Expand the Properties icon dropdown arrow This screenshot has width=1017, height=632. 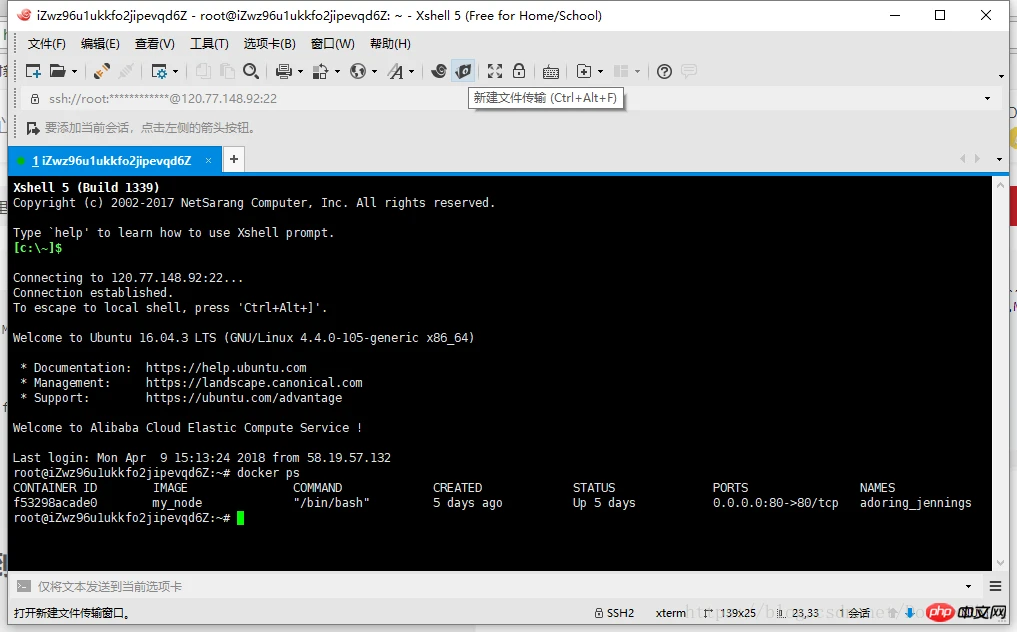pyautogui.click(x=175, y=71)
